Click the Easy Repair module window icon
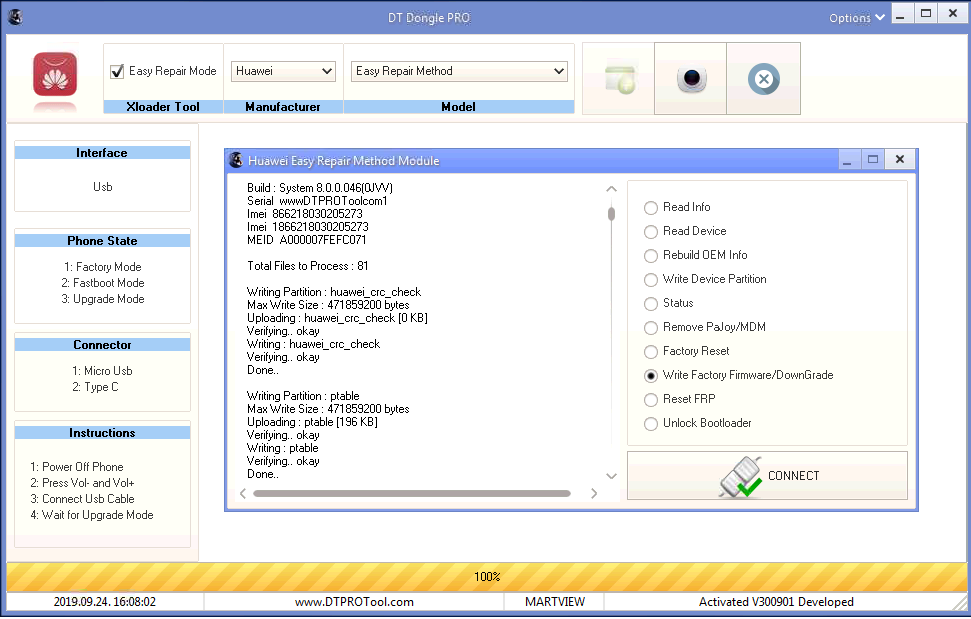 [237, 160]
